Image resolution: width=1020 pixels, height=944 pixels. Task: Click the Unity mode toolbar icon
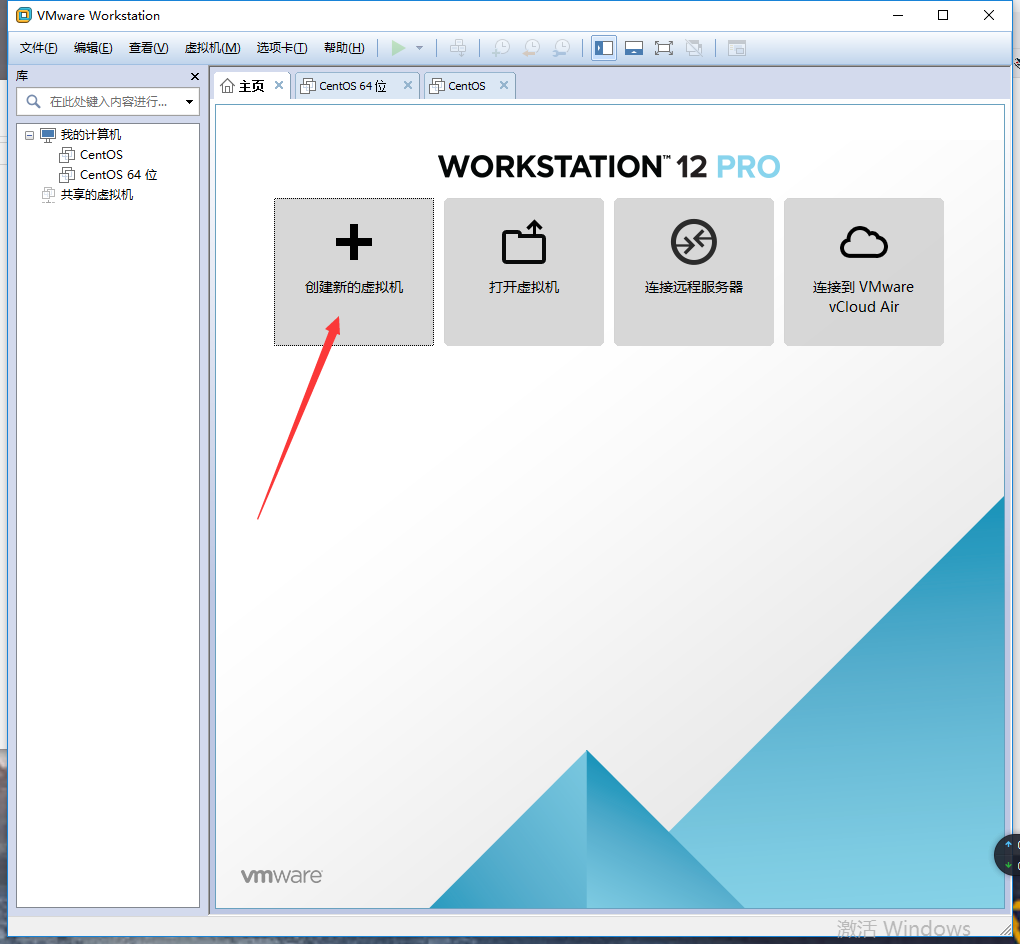tap(694, 48)
